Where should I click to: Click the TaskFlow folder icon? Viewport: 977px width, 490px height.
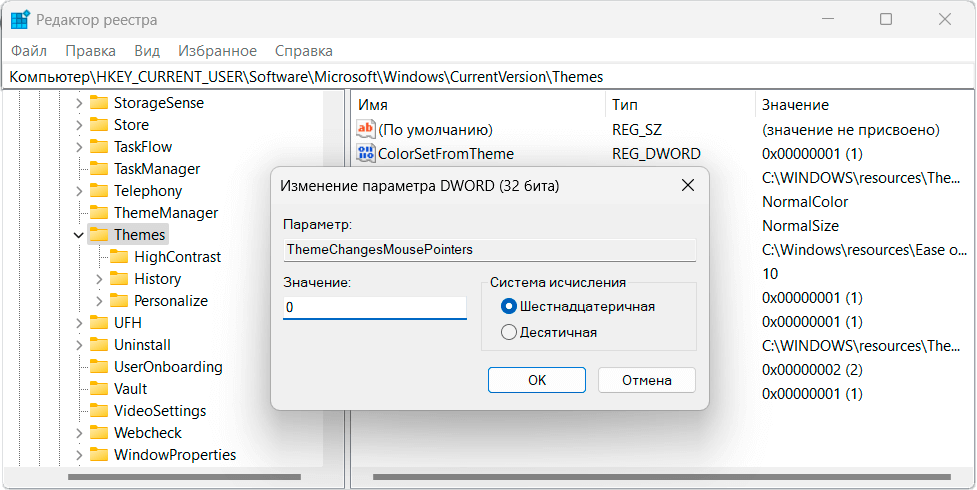click(98, 147)
